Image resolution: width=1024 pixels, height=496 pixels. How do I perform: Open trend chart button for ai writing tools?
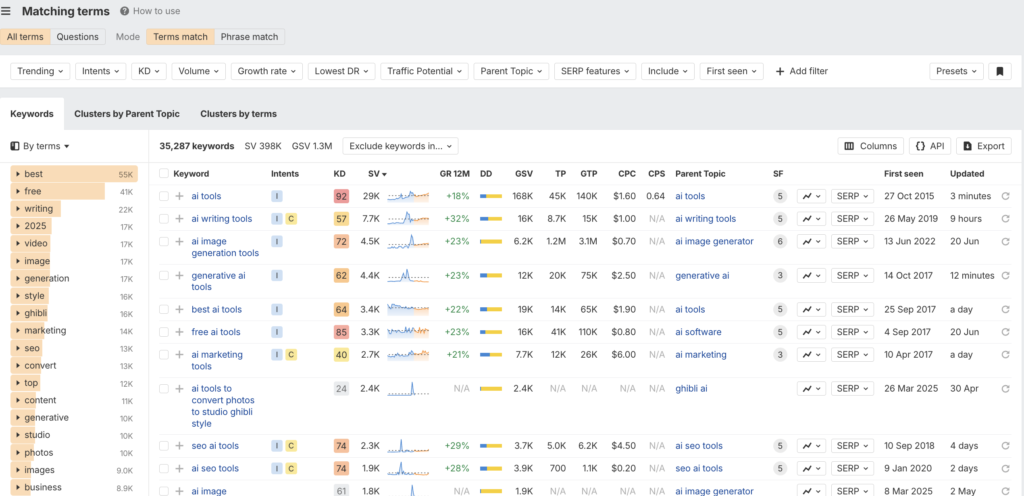(812, 219)
